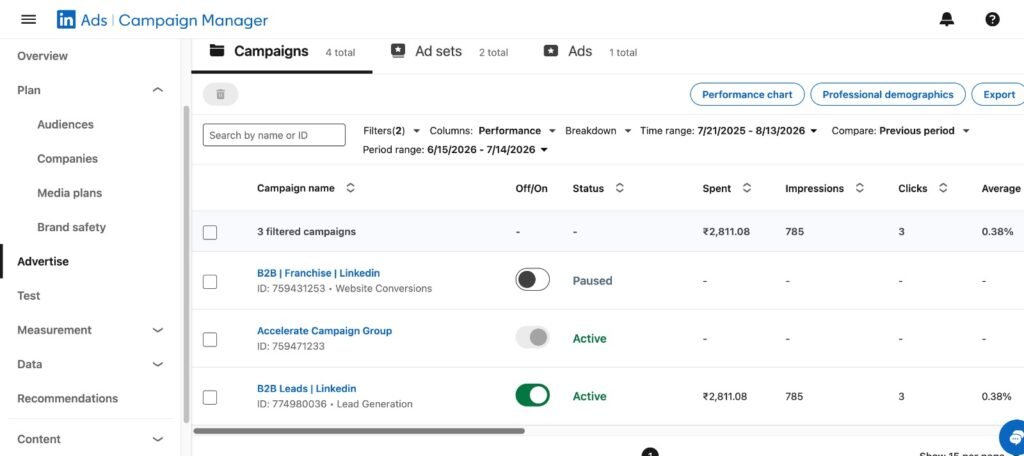The image size is (1024, 456).
Task: Open the chat support bubble
Action: (1014, 436)
